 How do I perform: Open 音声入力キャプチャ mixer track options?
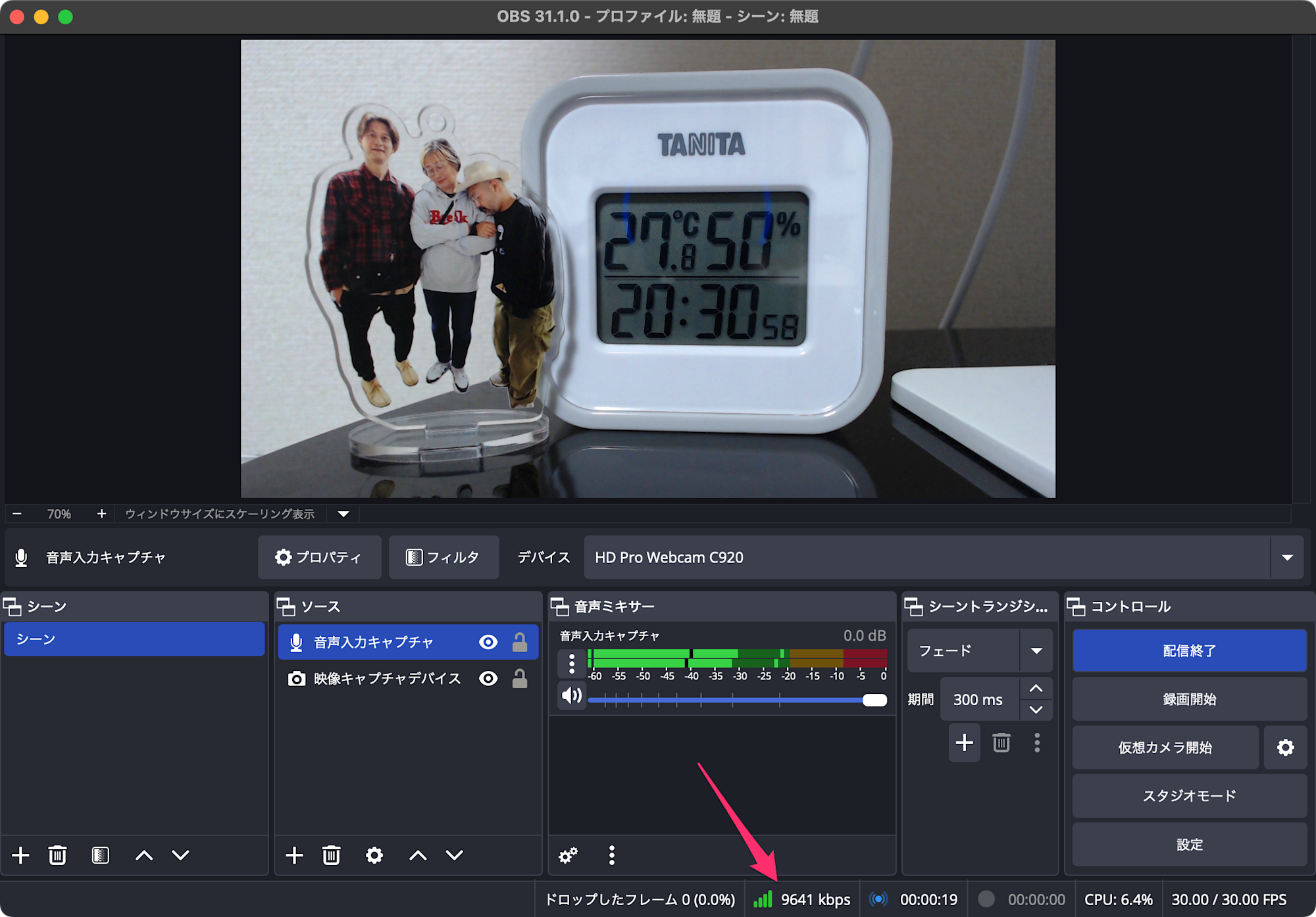[x=571, y=663]
